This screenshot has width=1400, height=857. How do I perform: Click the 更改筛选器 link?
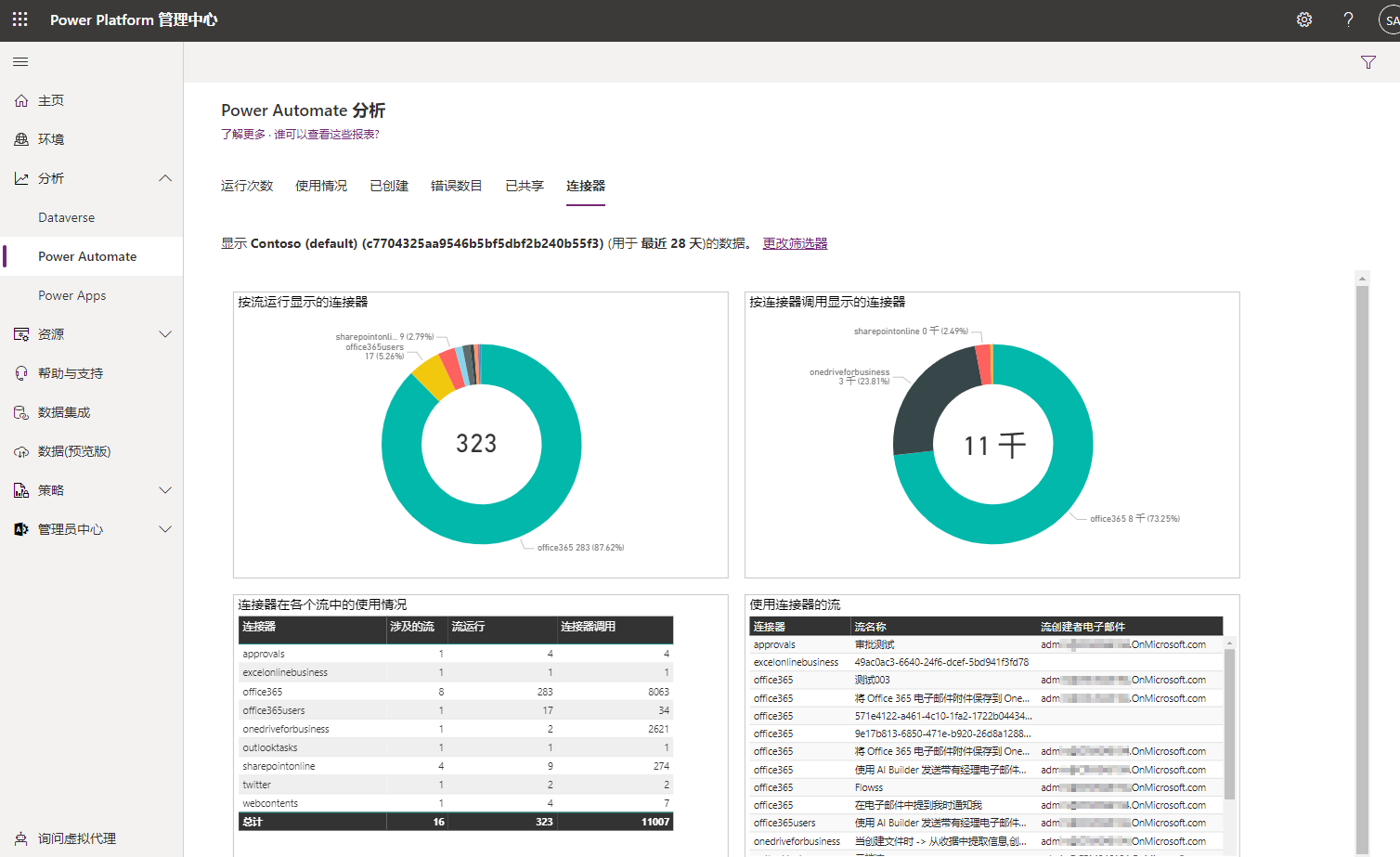click(795, 243)
